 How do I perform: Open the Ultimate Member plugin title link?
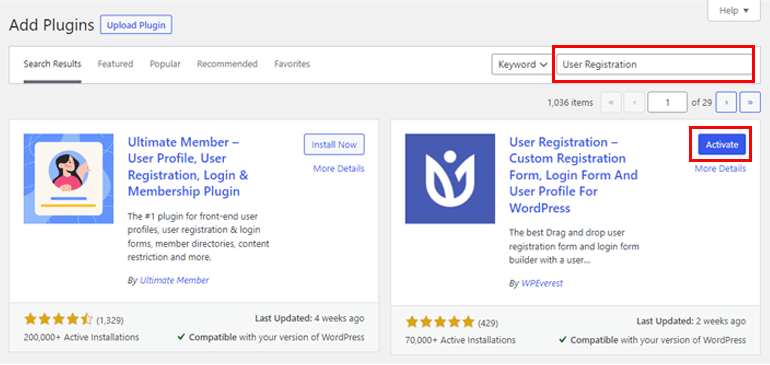click(188, 167)
